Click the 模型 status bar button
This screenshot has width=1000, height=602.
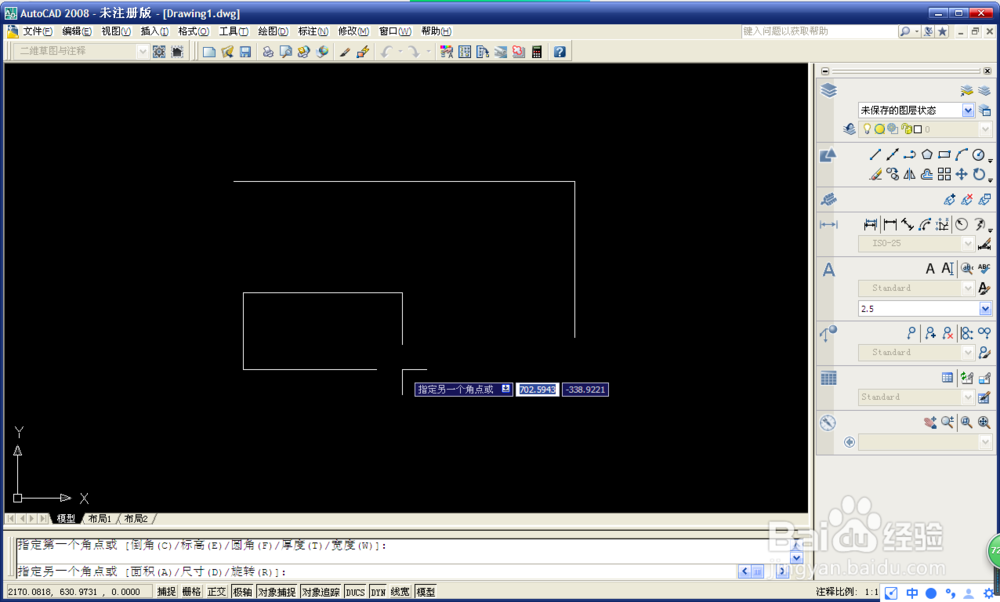(x=425, y=592)
